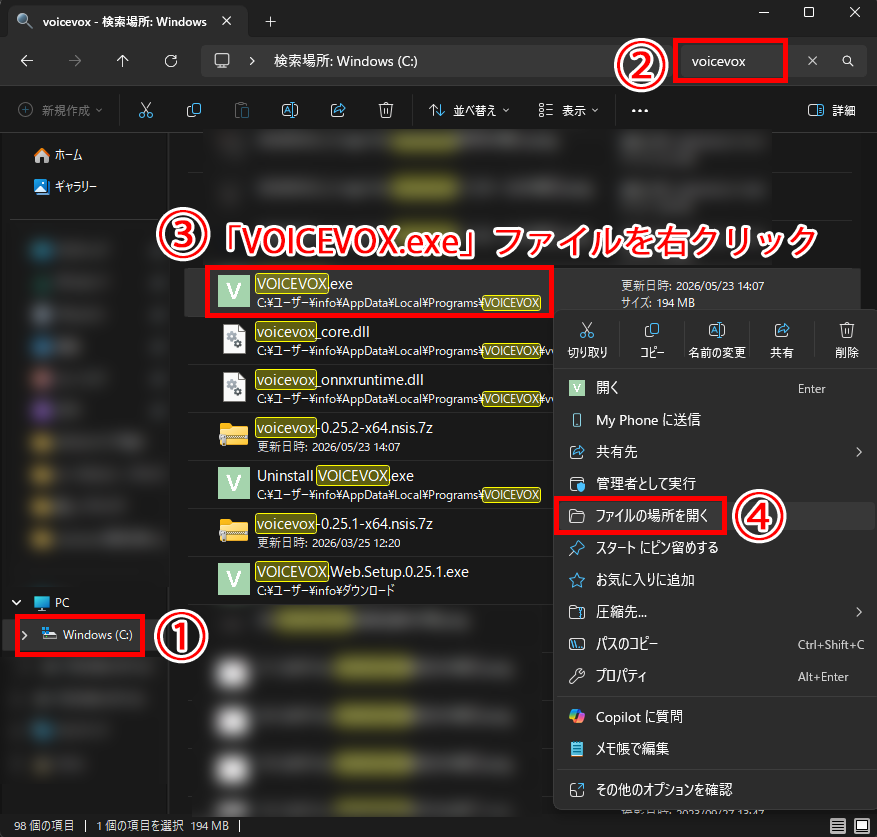Viewport: 877px width, 837px height.
Task: Open the 新規作成 dropdown
Action: coord(60,110)
